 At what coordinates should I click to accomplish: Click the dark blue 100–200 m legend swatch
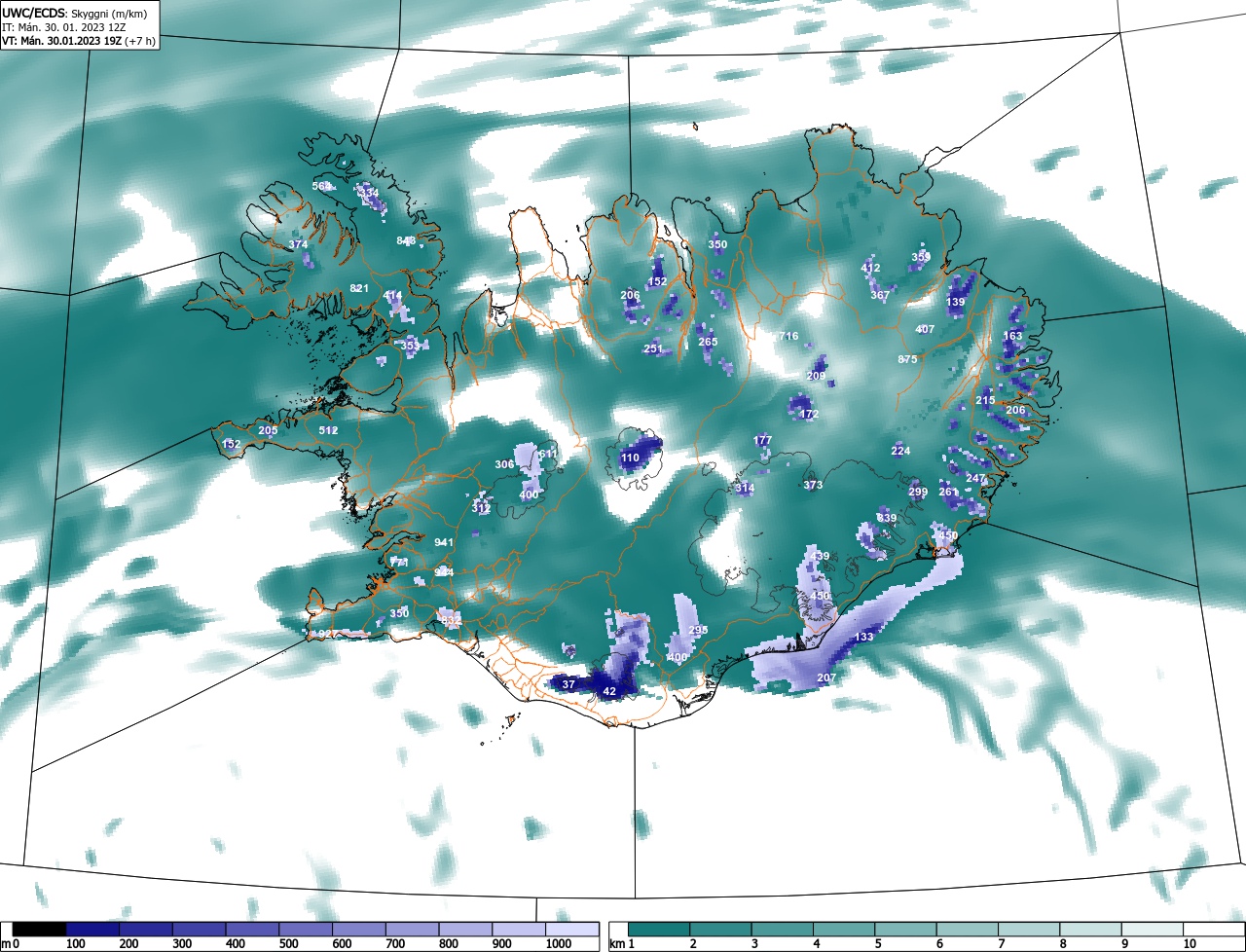[92, 930]
